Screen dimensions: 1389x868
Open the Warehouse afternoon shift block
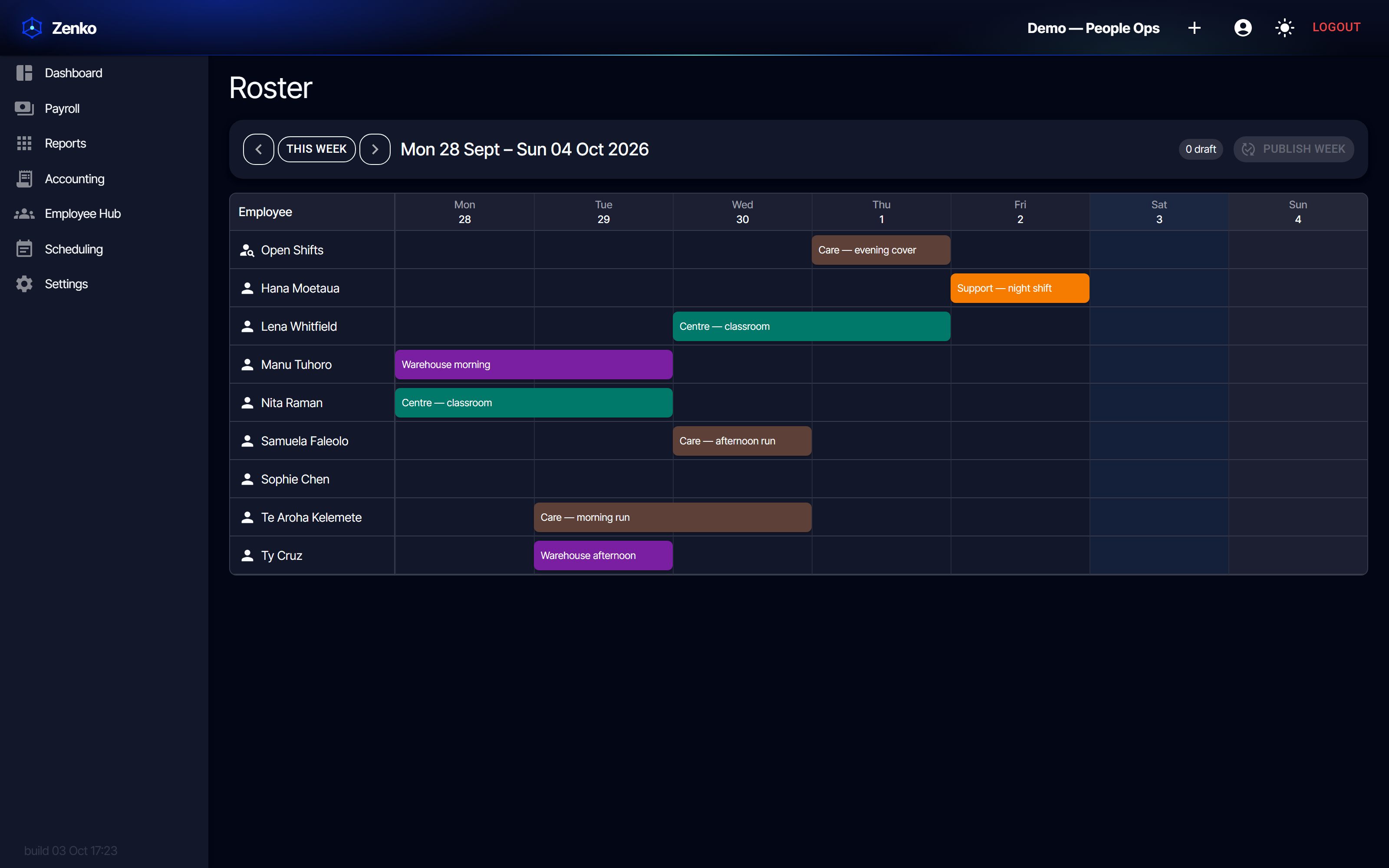coord(603,556)
